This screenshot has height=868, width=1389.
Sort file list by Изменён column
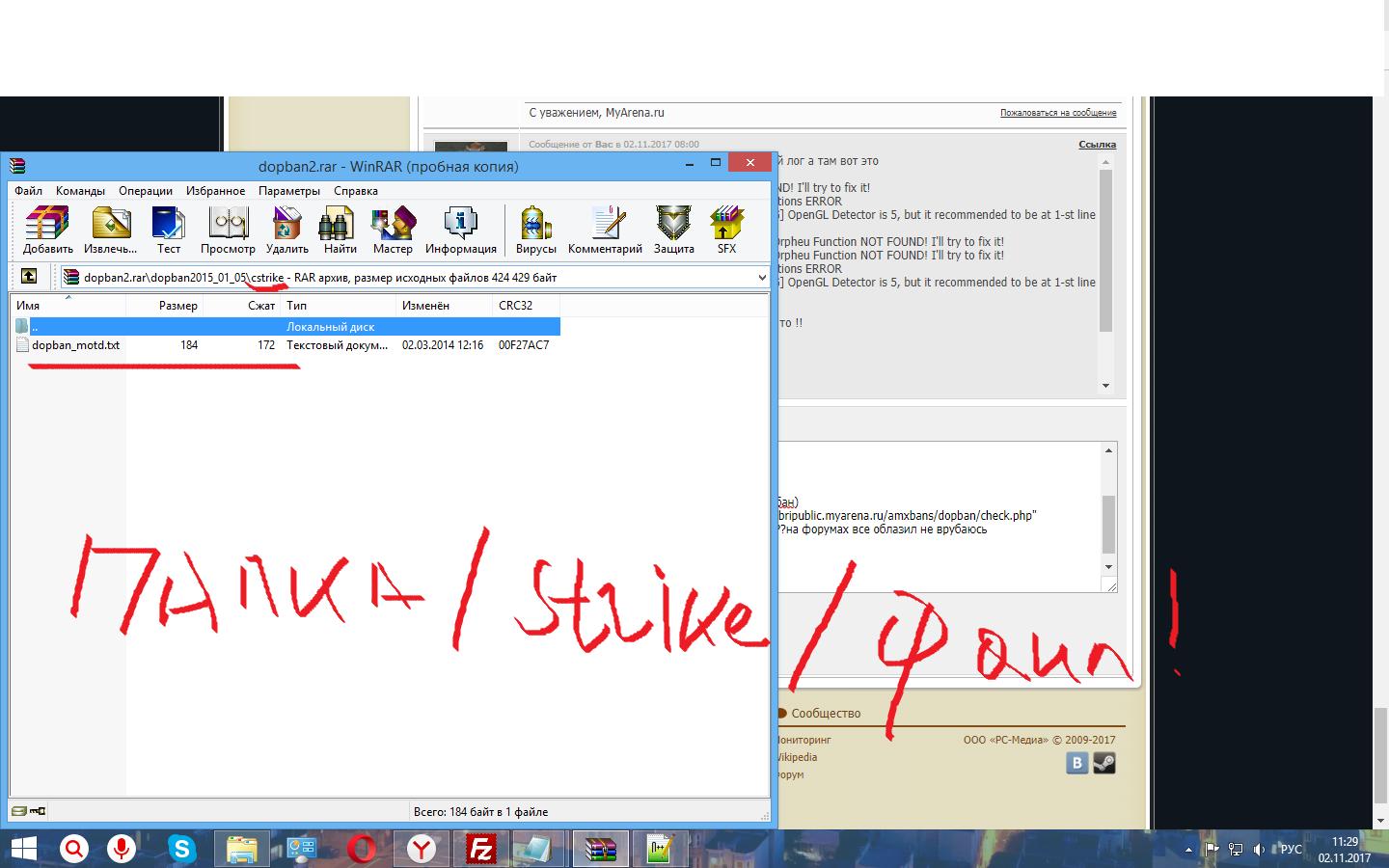(445, 306)
